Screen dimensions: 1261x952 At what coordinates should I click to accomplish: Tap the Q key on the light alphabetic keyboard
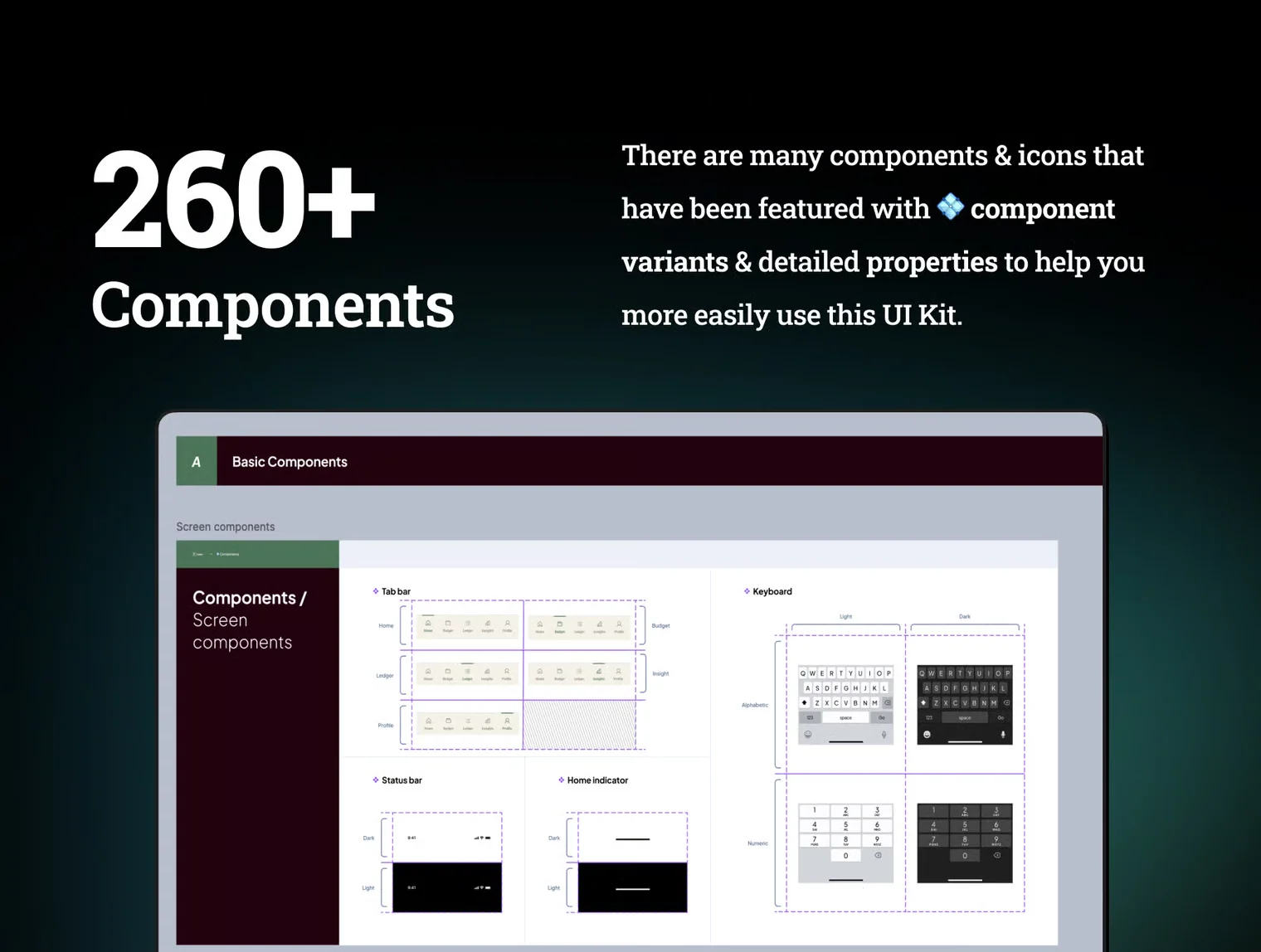click(x=802, y=673)
